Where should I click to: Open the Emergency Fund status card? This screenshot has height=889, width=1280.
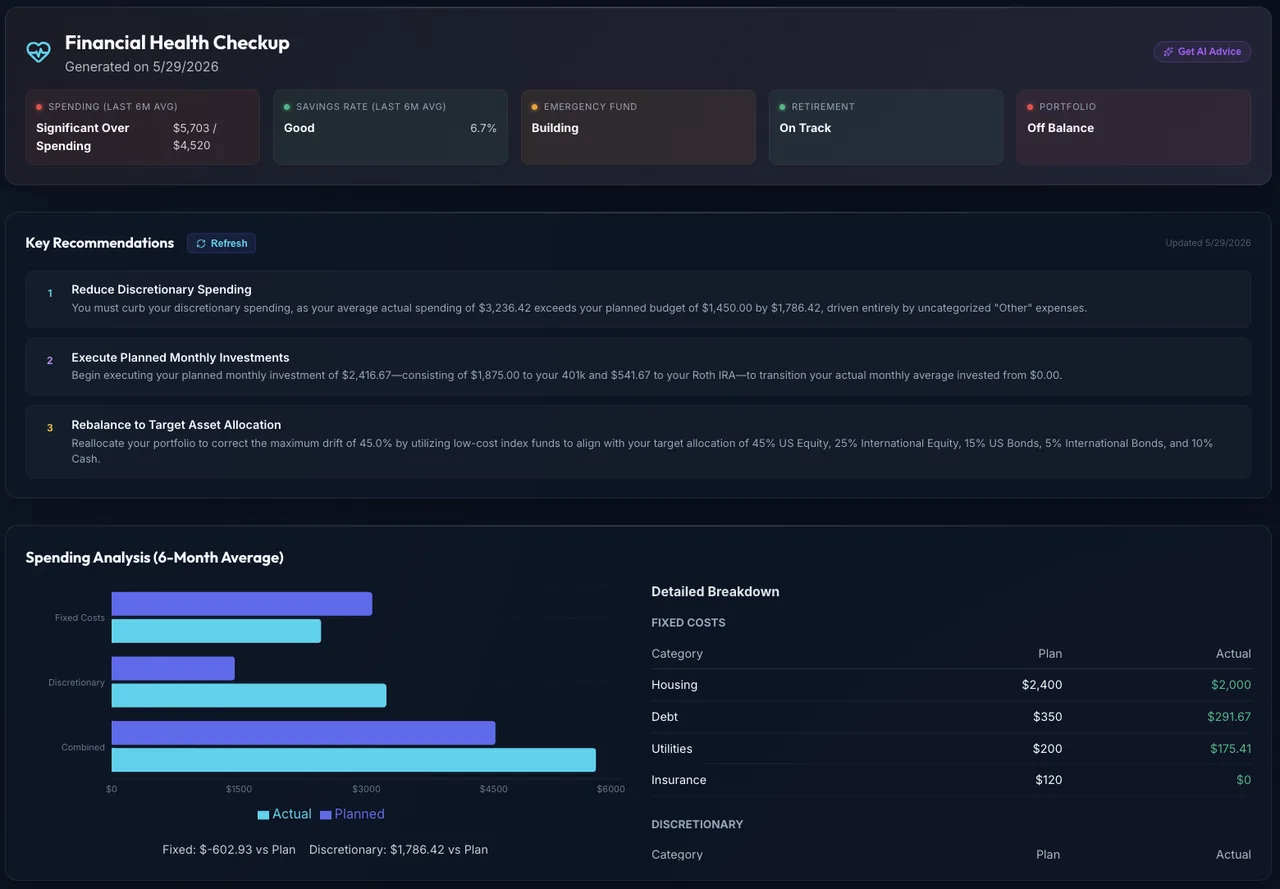click(x=638, y=127)
